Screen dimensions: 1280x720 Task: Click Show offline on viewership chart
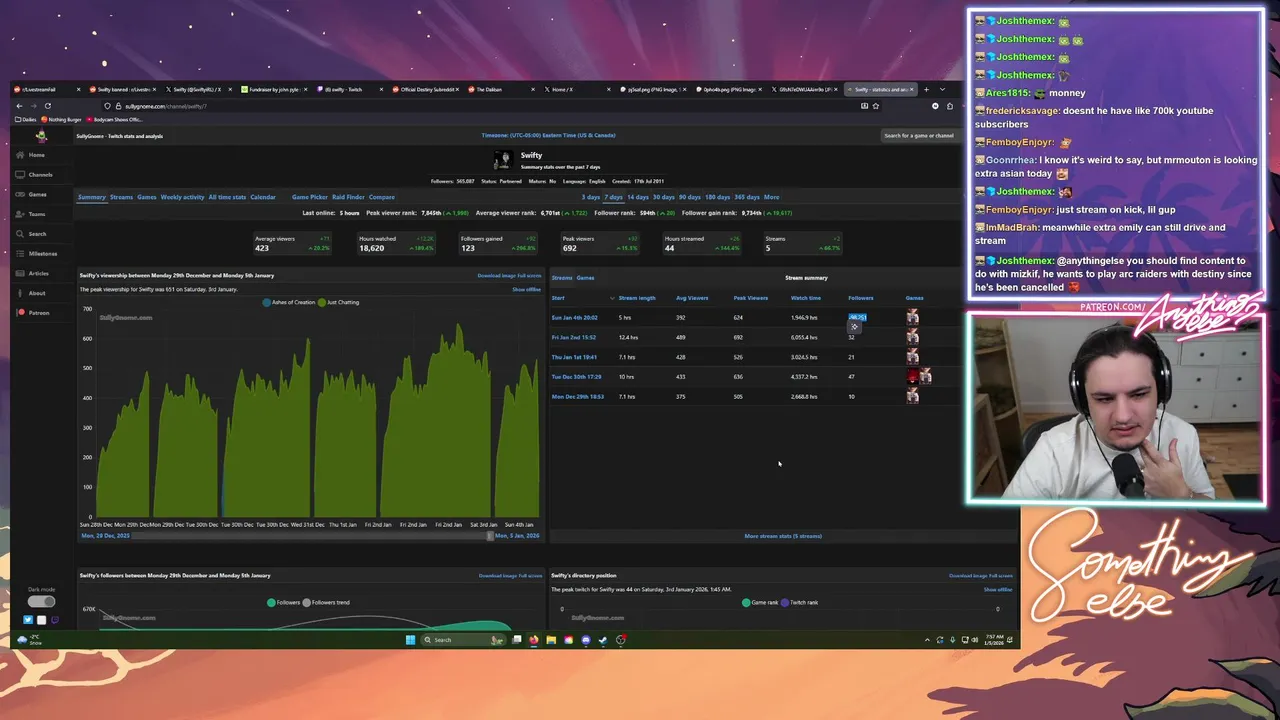[526, 289]
